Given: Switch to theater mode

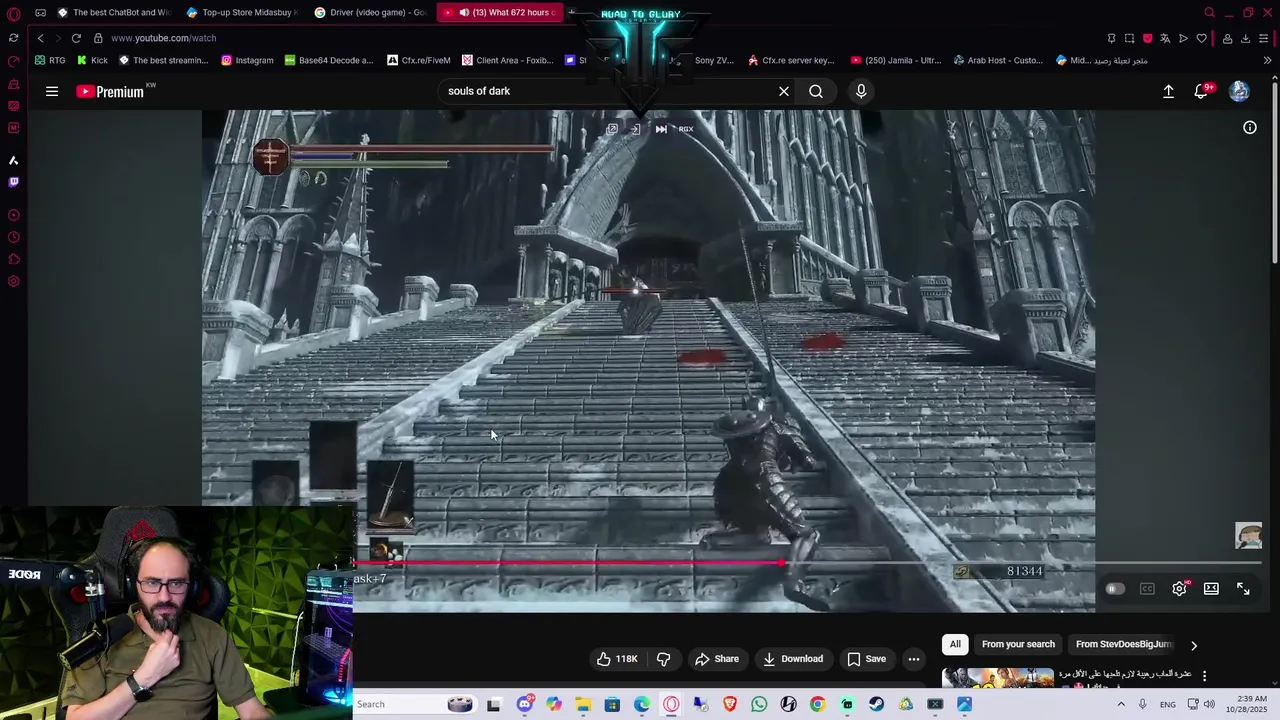Looking at the screenshot, I should (1211, 589).
